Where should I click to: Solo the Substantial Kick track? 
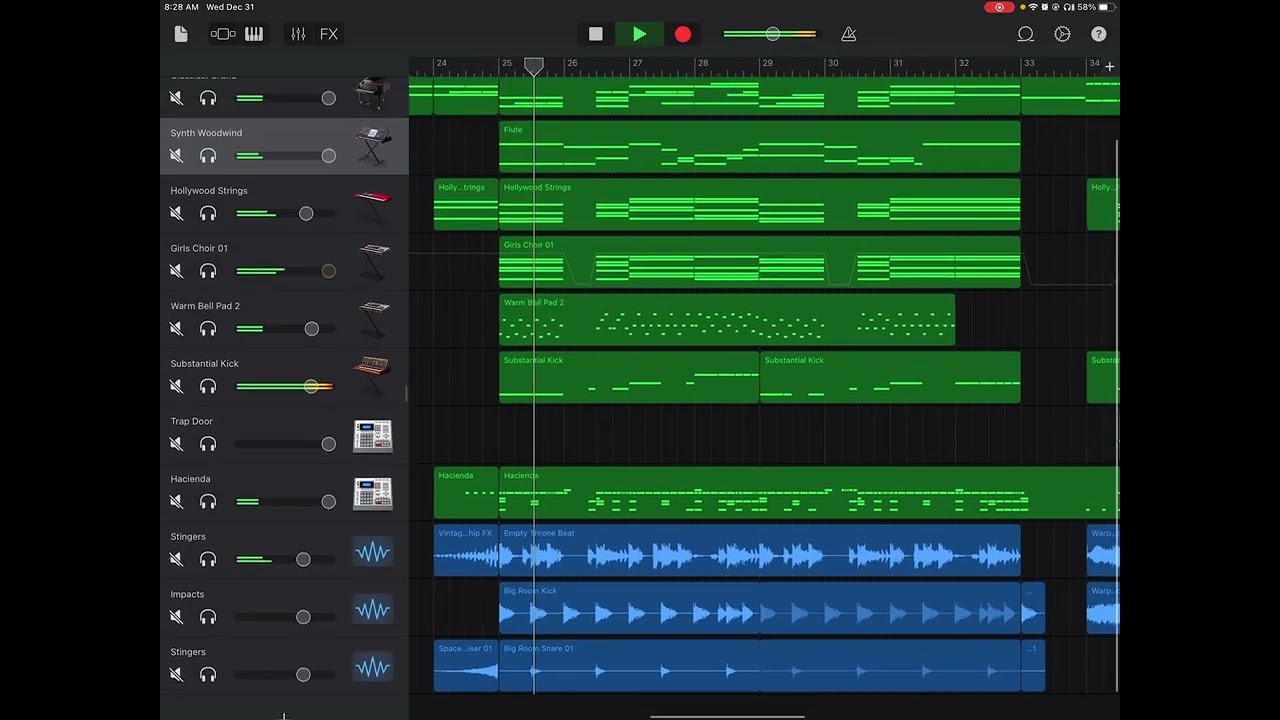208,387
